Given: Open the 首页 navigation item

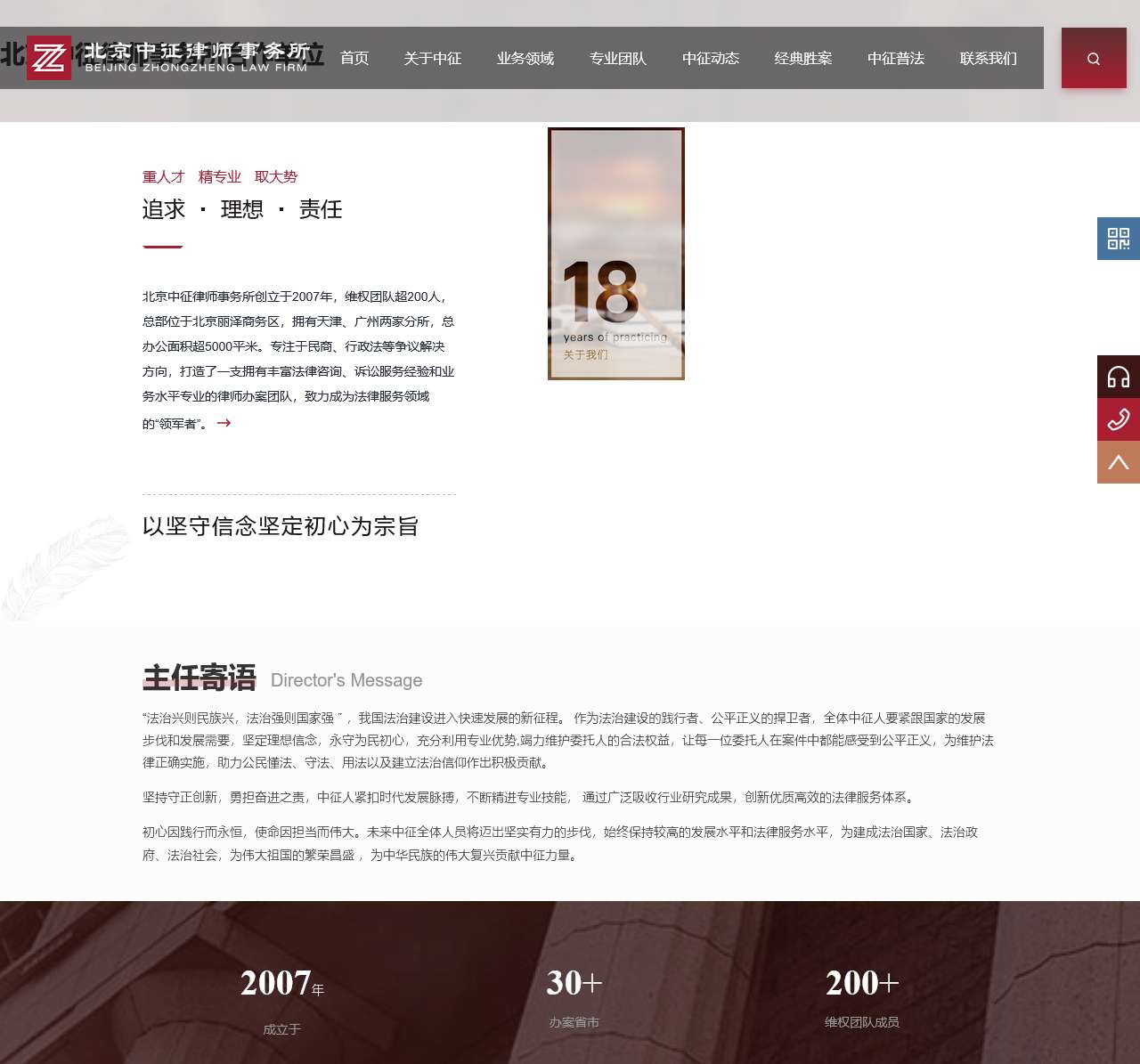Looking at the screenshot, I should (x=354, y=58).
